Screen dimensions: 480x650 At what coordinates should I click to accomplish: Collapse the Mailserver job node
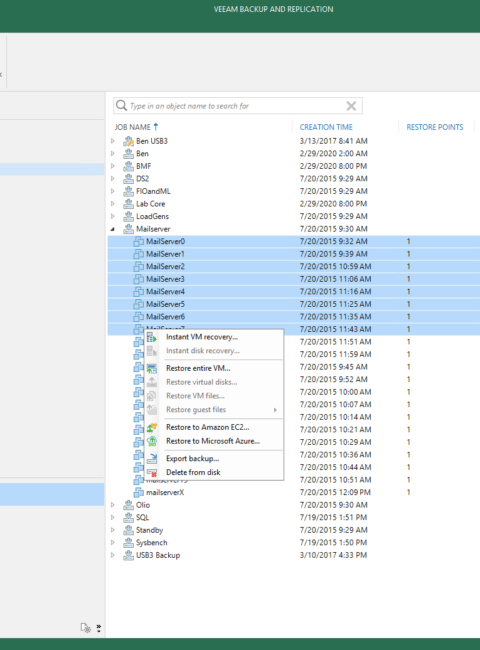pyautogui.click(x=113, y=229)
